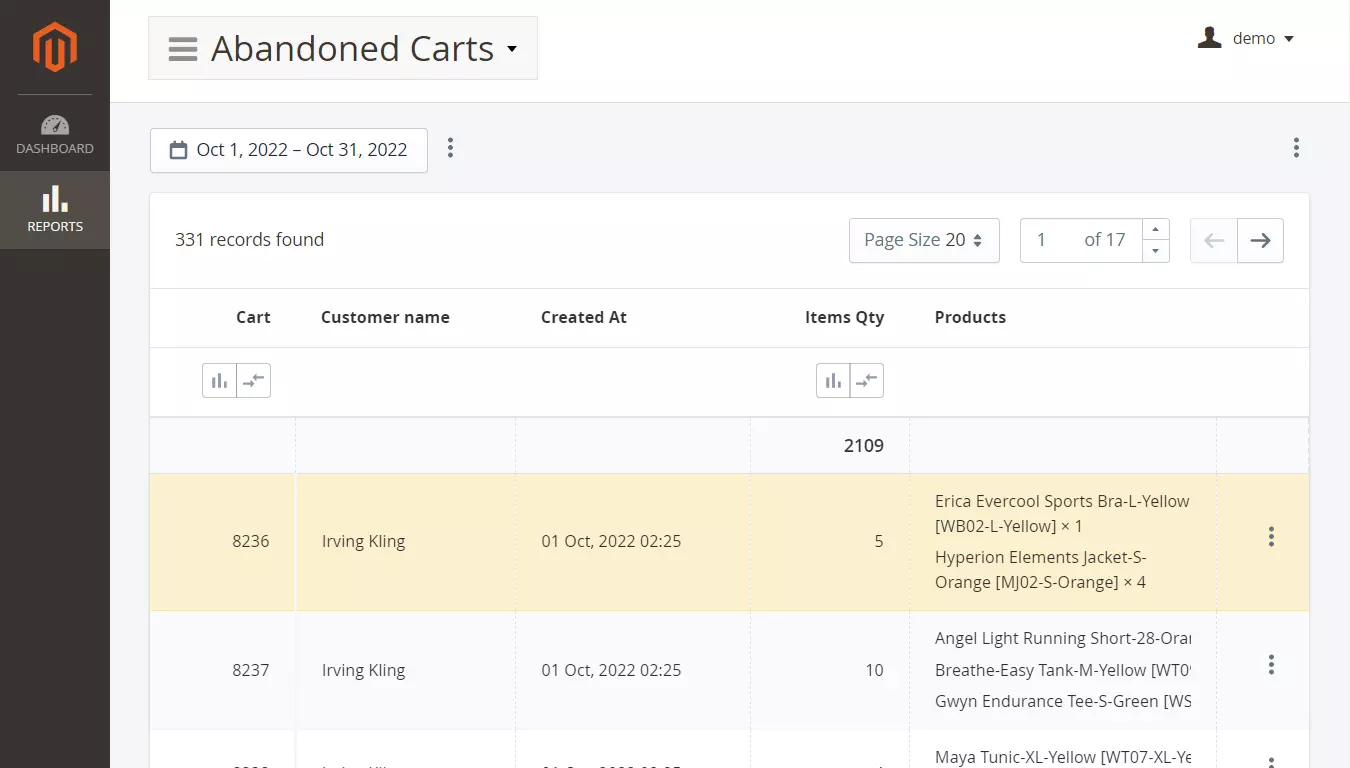
Task: Open Reports in the sidebar
Action: coord(55,210)
